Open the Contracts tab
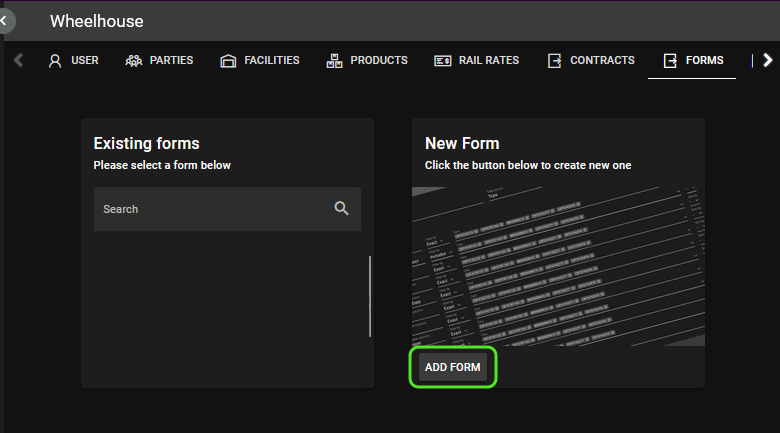 [591, 61]
